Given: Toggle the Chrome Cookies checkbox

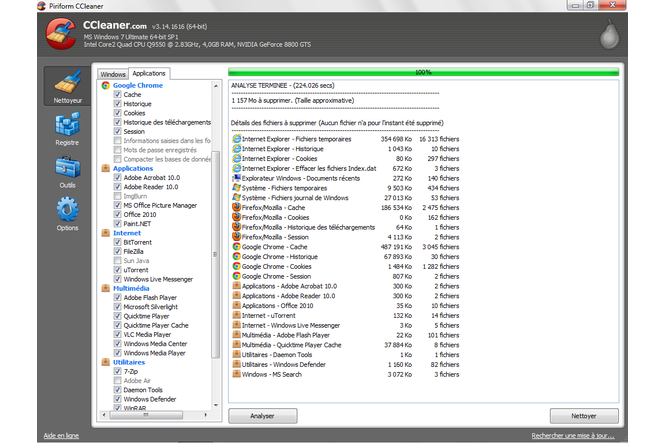Looking at the screenshot, I should click(118, 113).
